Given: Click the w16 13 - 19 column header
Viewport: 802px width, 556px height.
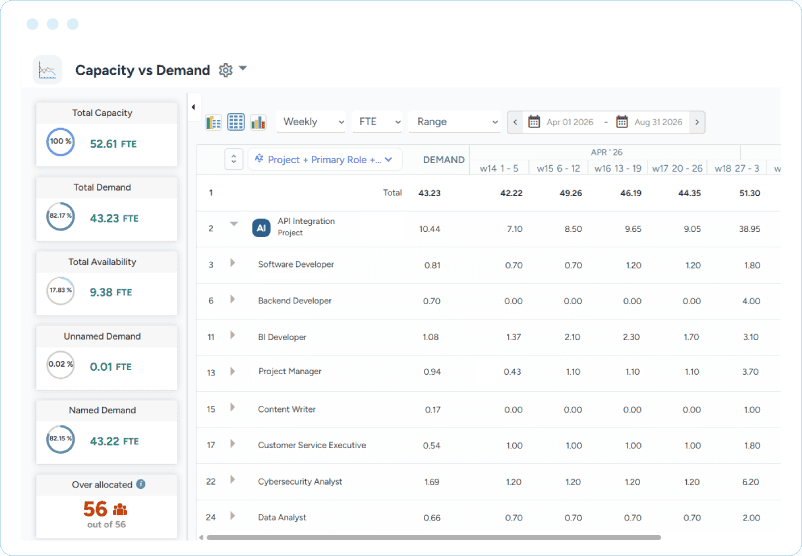Looking at the screenshot, I should click(x=617, y=168).
